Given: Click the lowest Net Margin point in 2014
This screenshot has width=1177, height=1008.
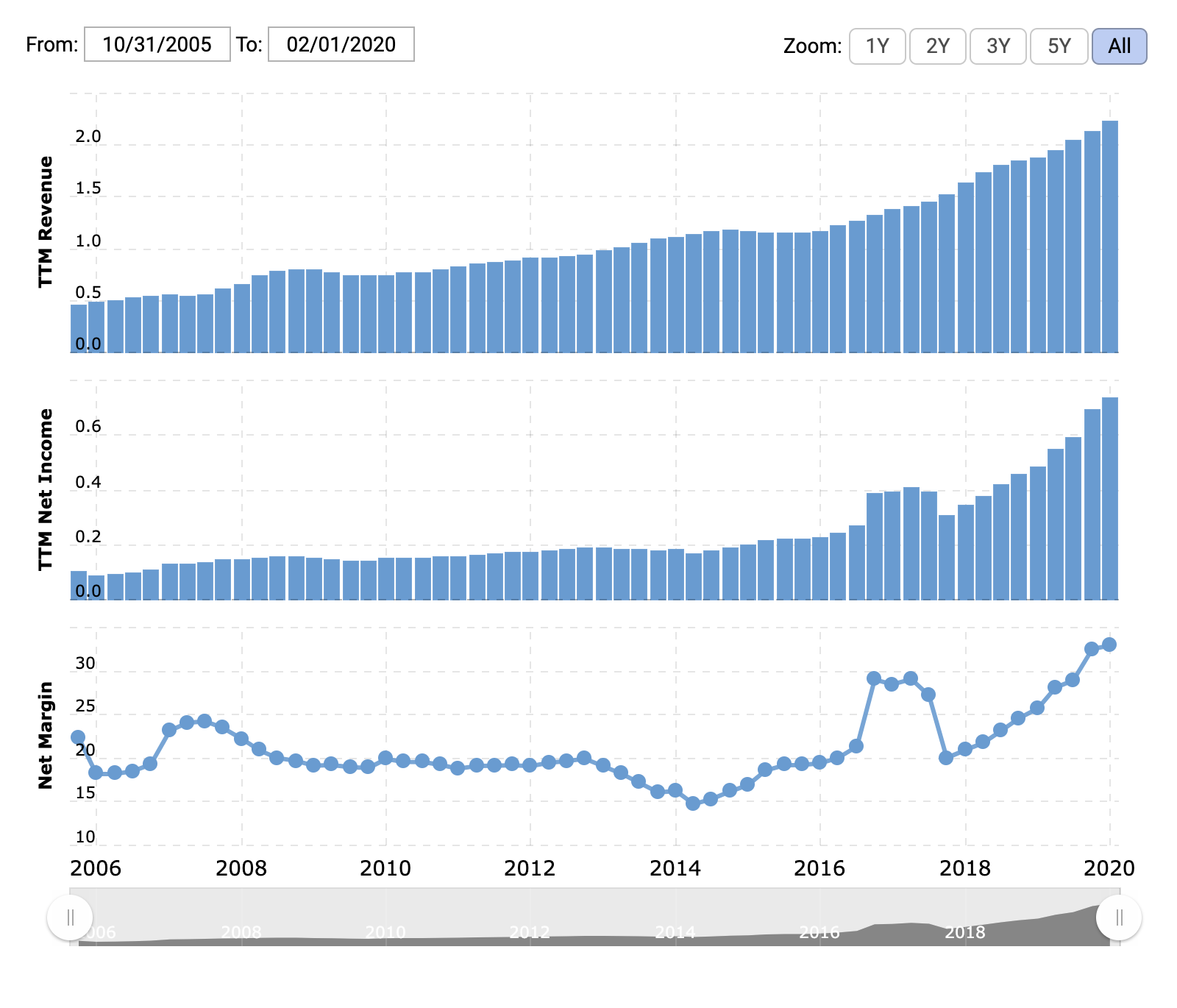Looking at the screenshot, I should [693, 803].
